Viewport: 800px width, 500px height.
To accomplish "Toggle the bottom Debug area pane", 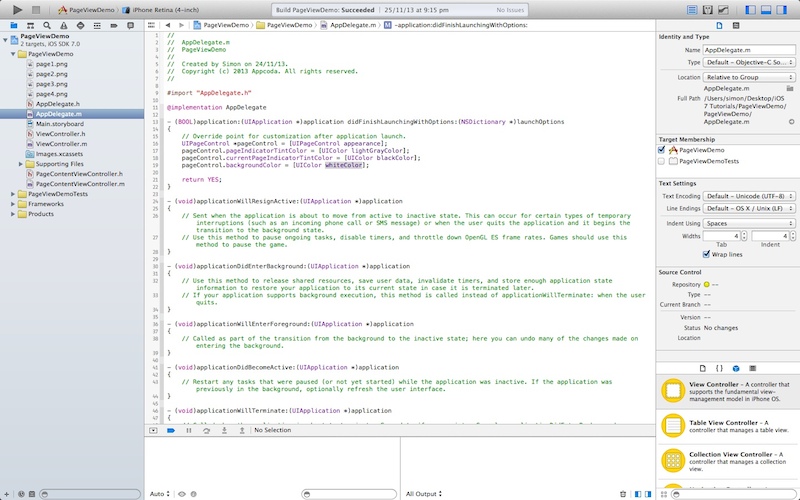I will (766, 10).
